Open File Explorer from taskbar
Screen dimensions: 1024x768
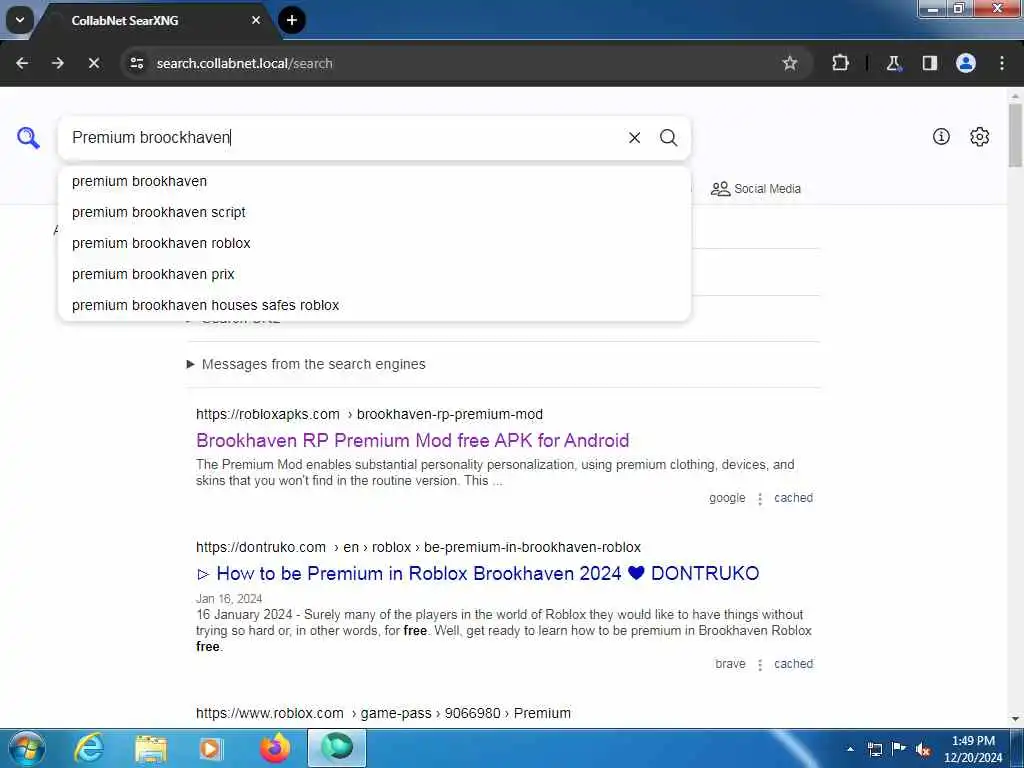[x=151, y=748]
